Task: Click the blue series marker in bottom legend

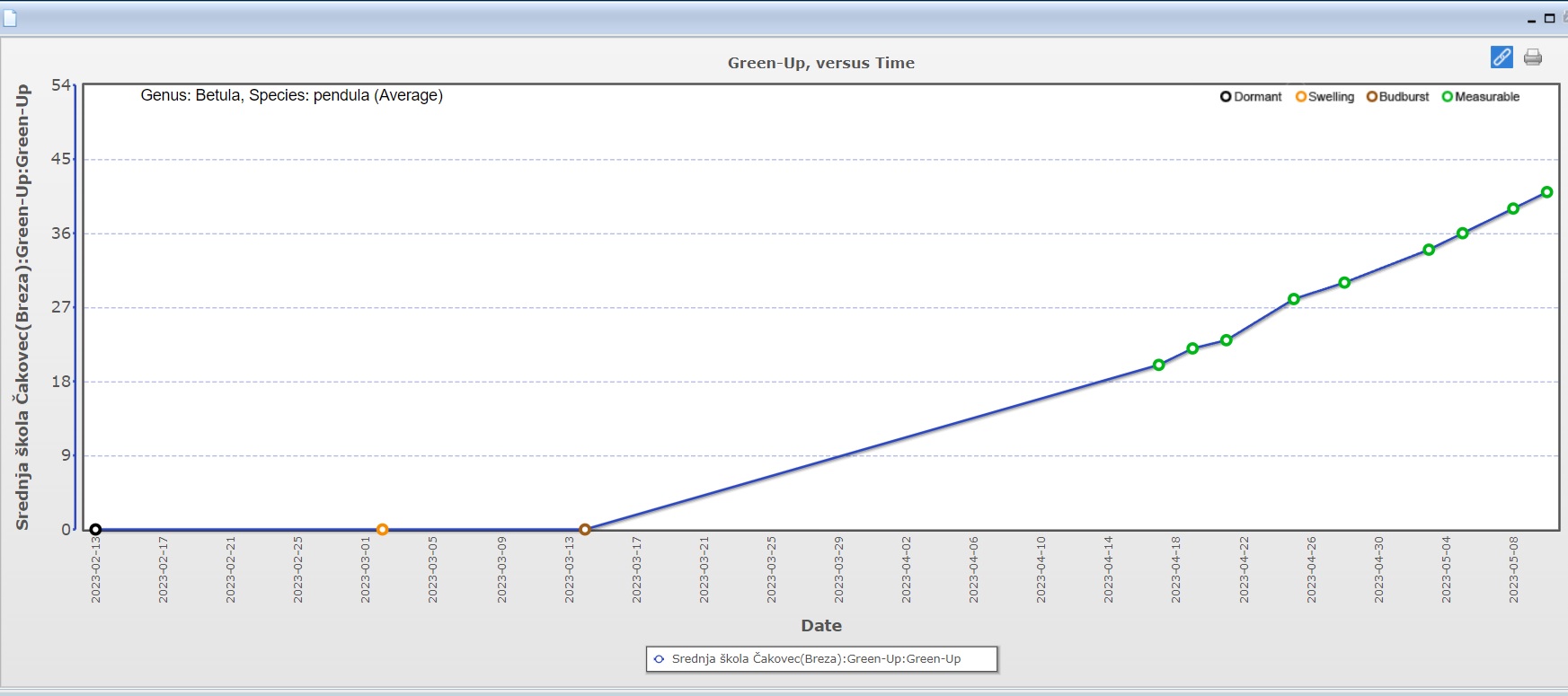Action: point(659,659)
